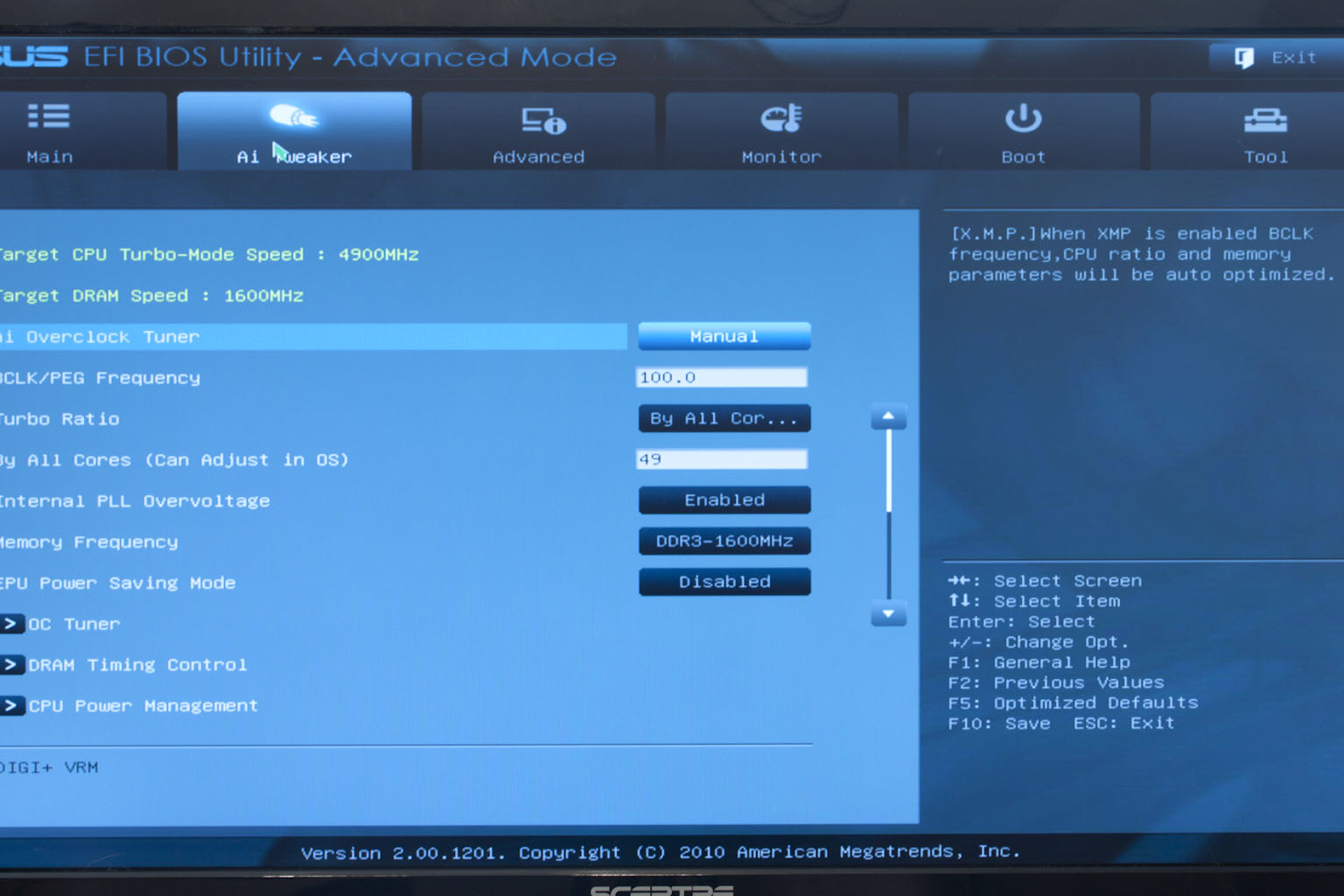
Task: Switch to the Main tab
Action: [82, 131]
